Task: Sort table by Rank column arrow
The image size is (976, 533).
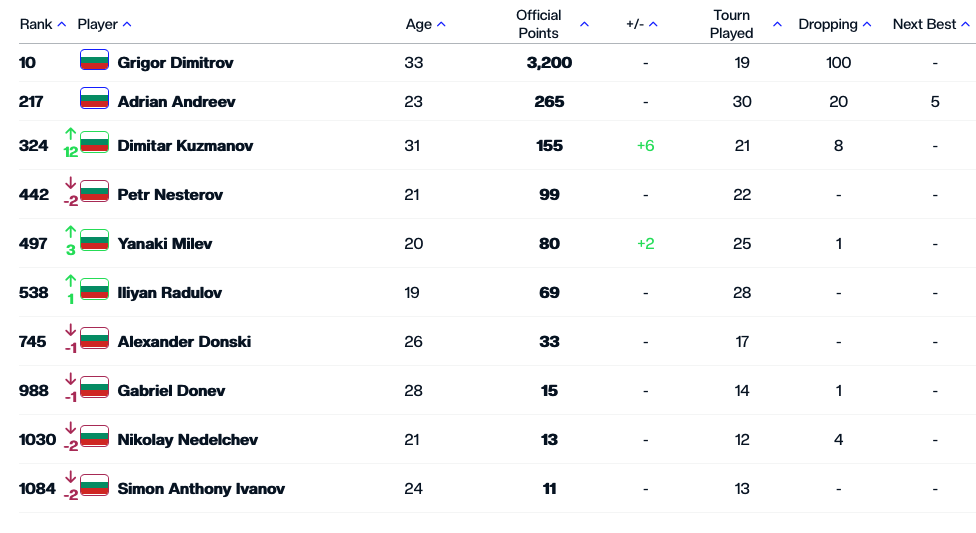Action: pyautogui.click(x=62, y=24)
